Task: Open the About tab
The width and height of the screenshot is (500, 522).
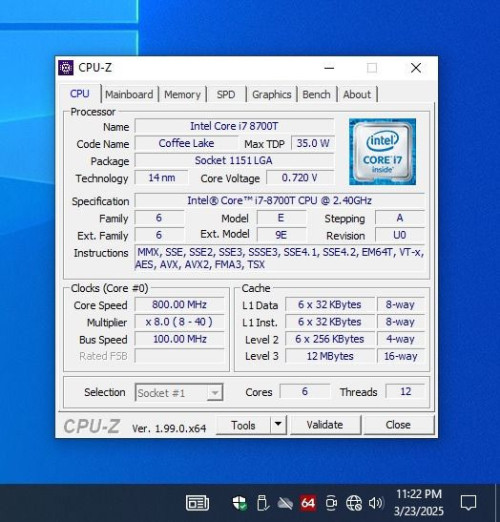Action: click(357, 94)
